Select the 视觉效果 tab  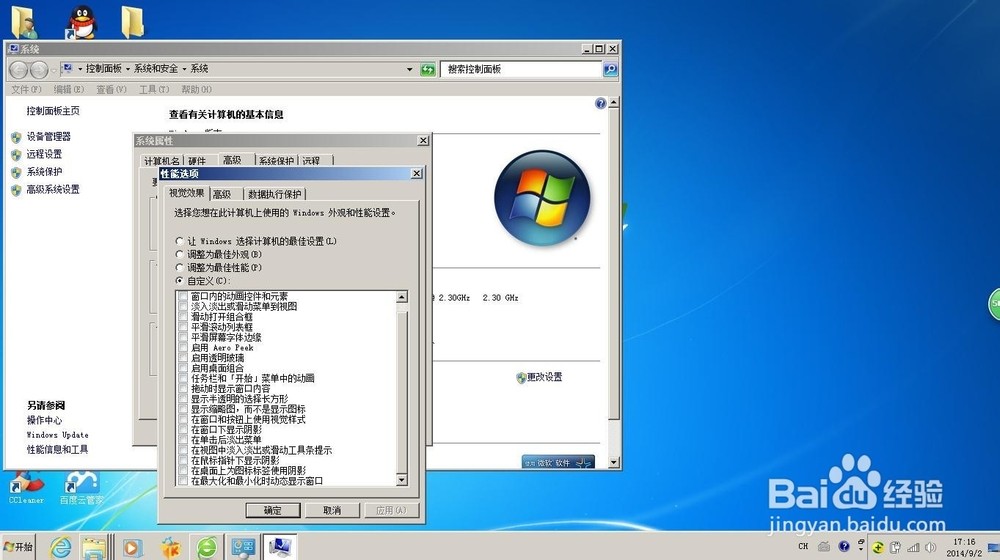(x=186, y=193)
